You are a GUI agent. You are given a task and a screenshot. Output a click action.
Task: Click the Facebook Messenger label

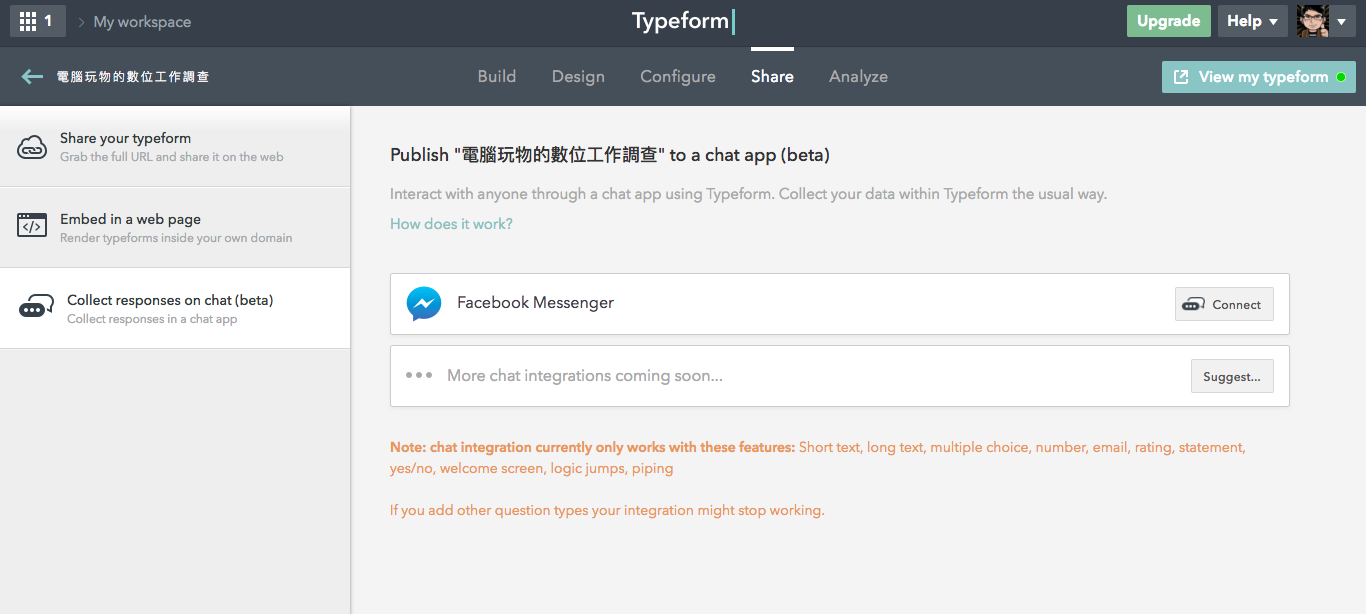click(535, 303)
